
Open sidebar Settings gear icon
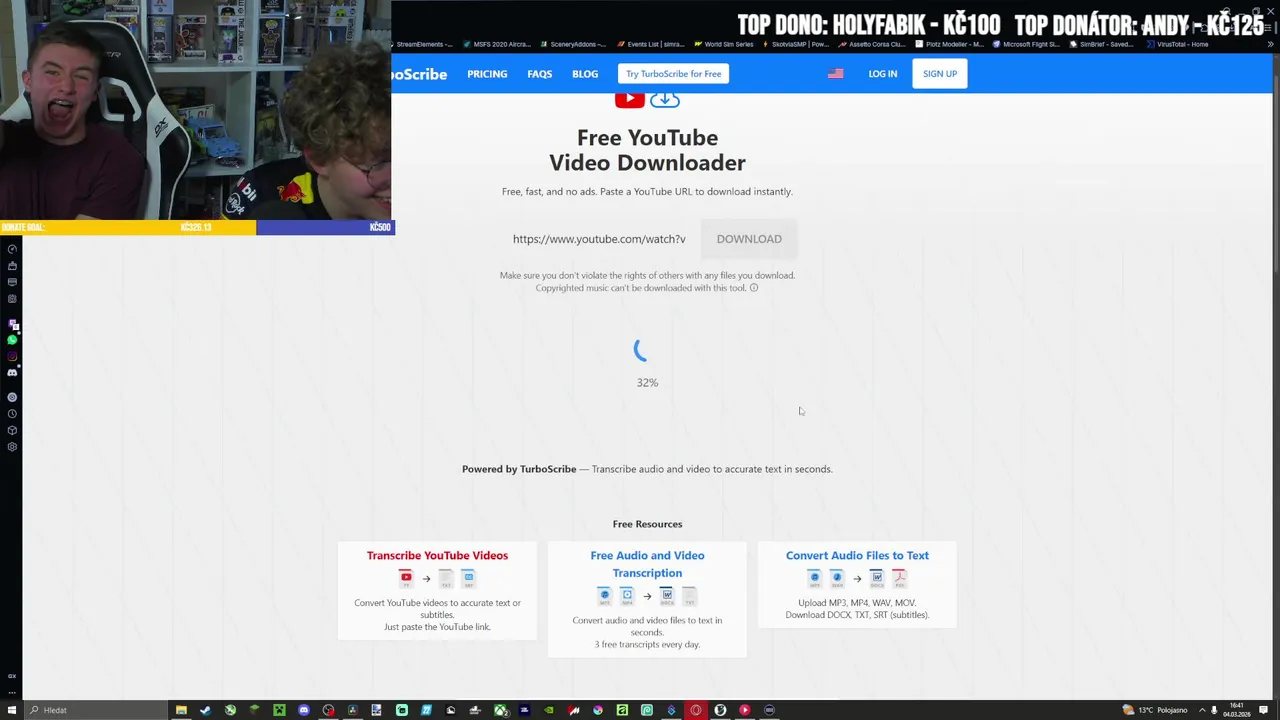[x=12, y=447]
